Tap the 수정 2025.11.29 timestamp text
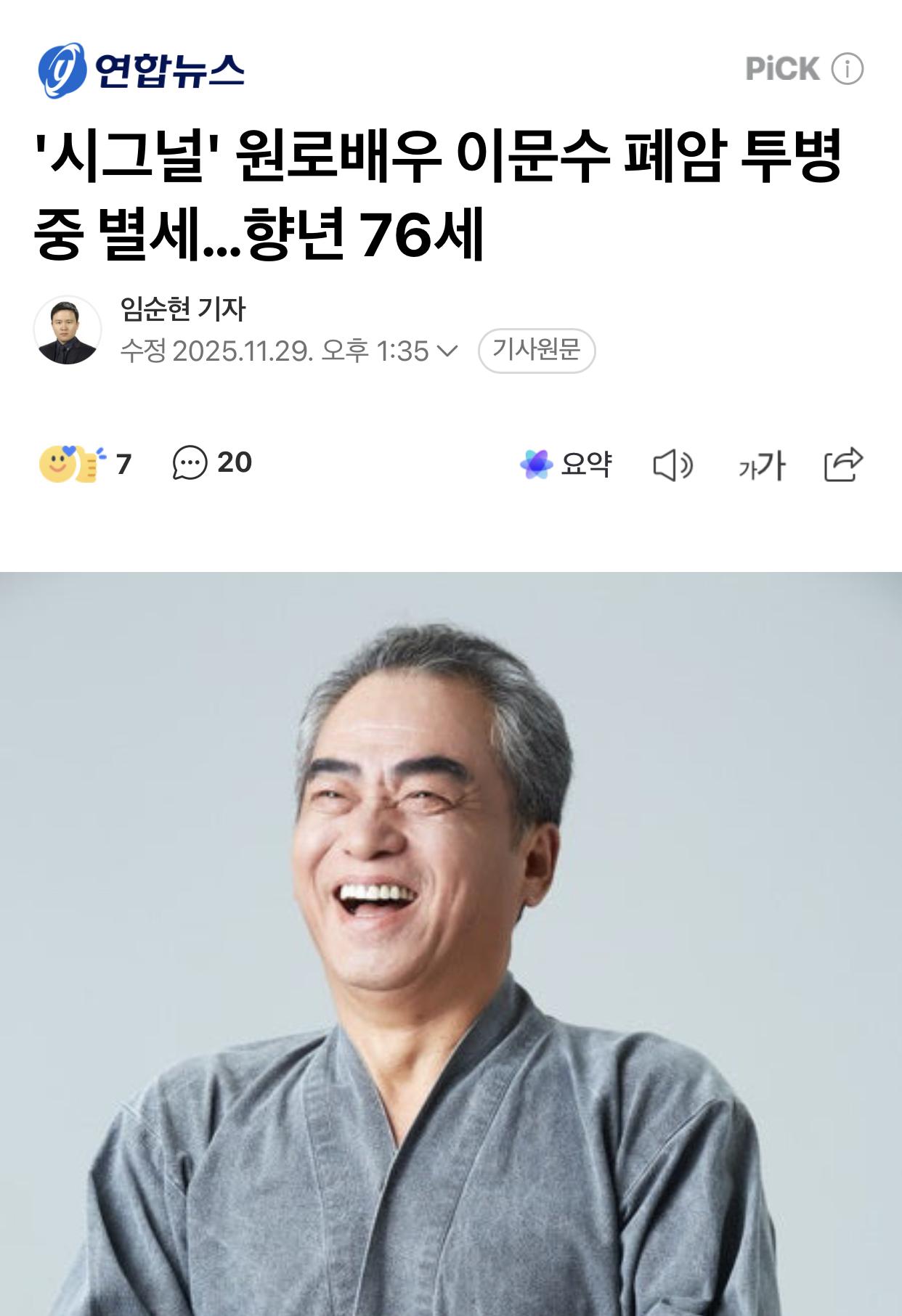Screen dimensions: 902x1316 (x=275, y=351)
